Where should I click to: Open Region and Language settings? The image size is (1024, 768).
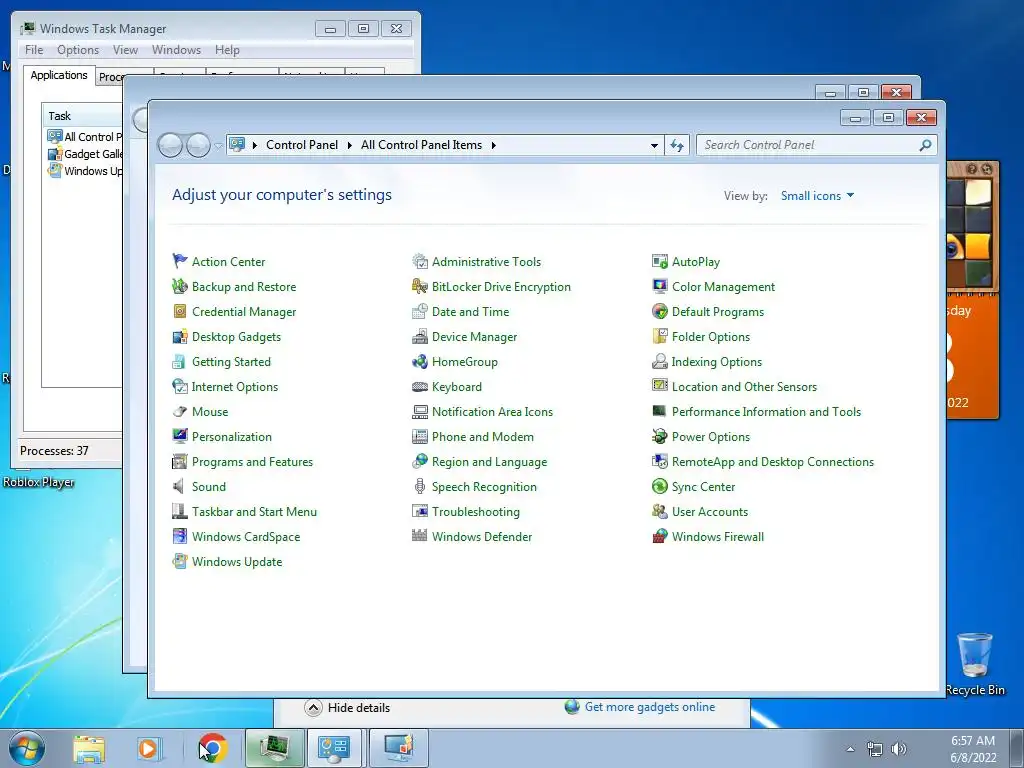coord(489,462)
